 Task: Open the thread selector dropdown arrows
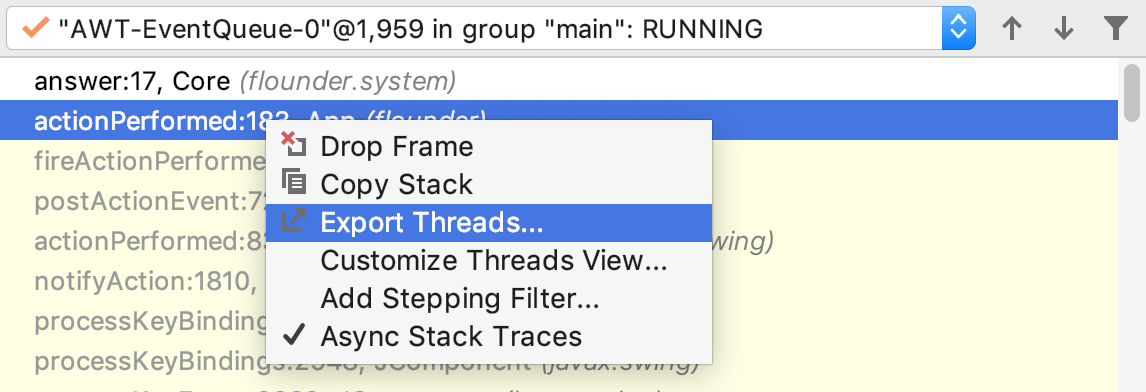(958, 29)
